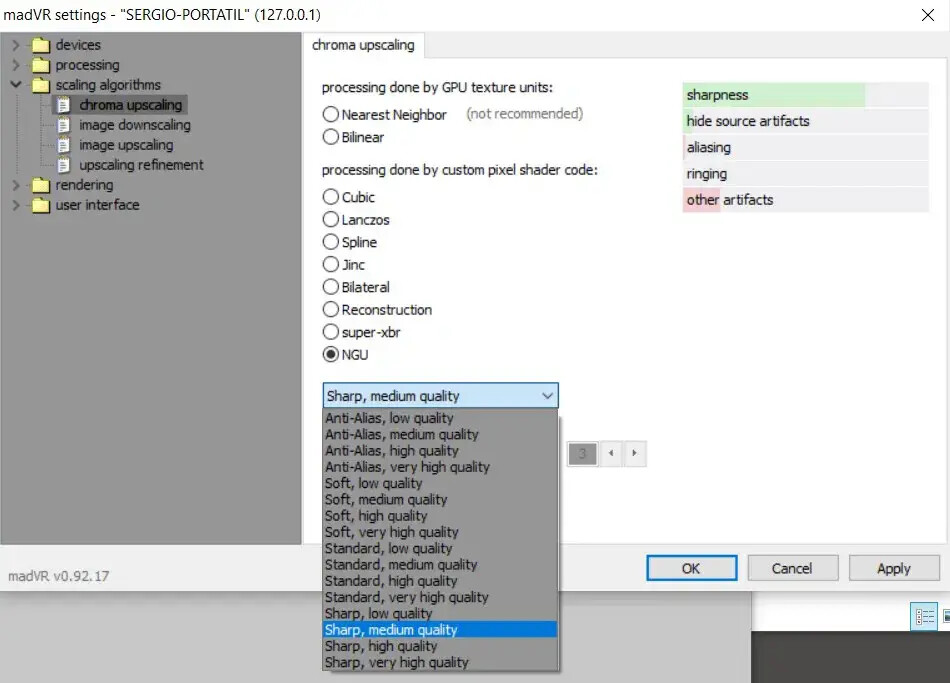
Task: Select the super-xbr radio button
Action: [330, 332]
